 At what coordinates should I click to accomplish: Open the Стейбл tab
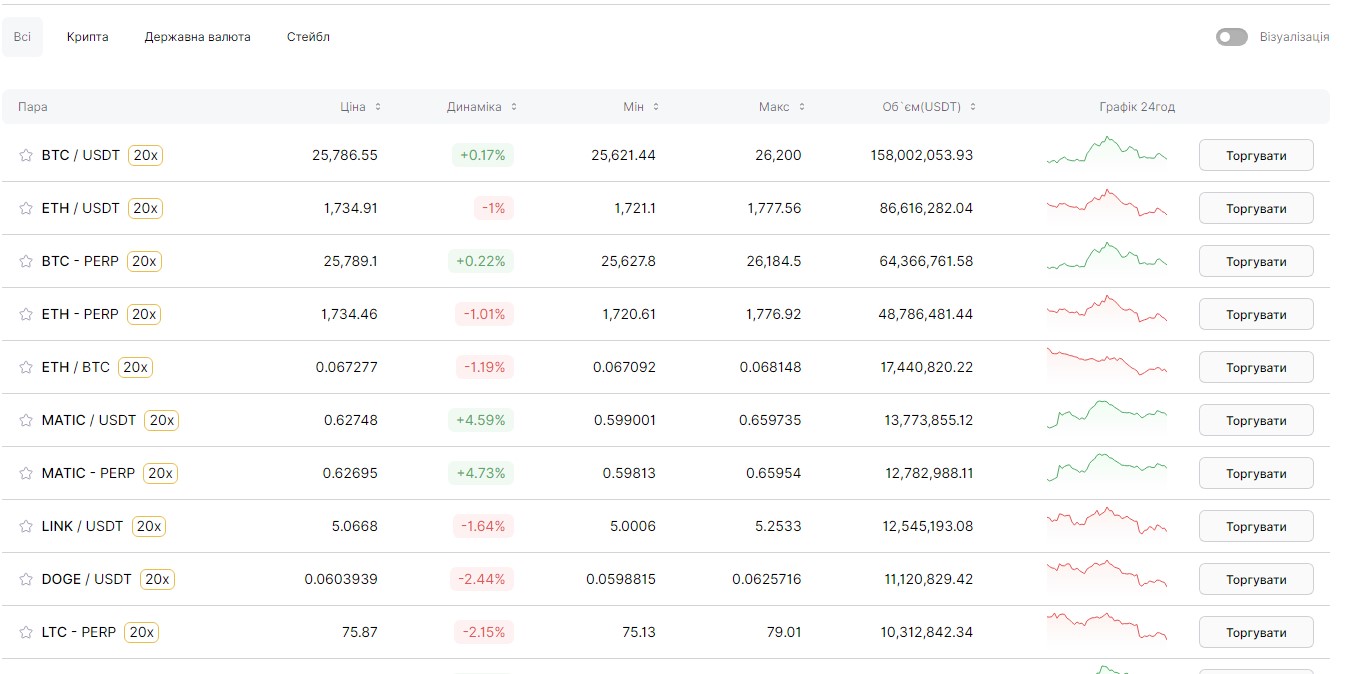(308, 36)
